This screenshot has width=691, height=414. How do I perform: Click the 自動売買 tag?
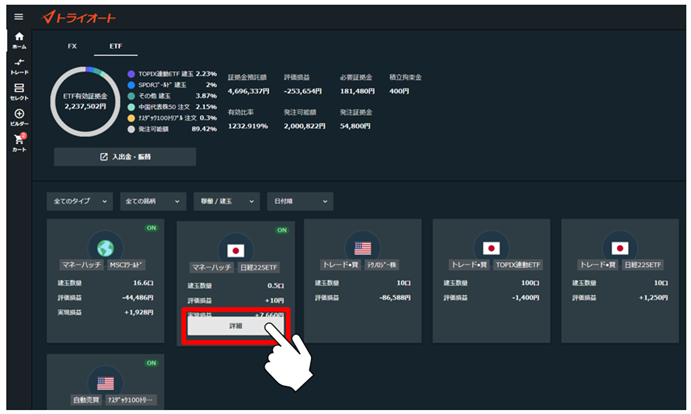(x=86, y=400)
